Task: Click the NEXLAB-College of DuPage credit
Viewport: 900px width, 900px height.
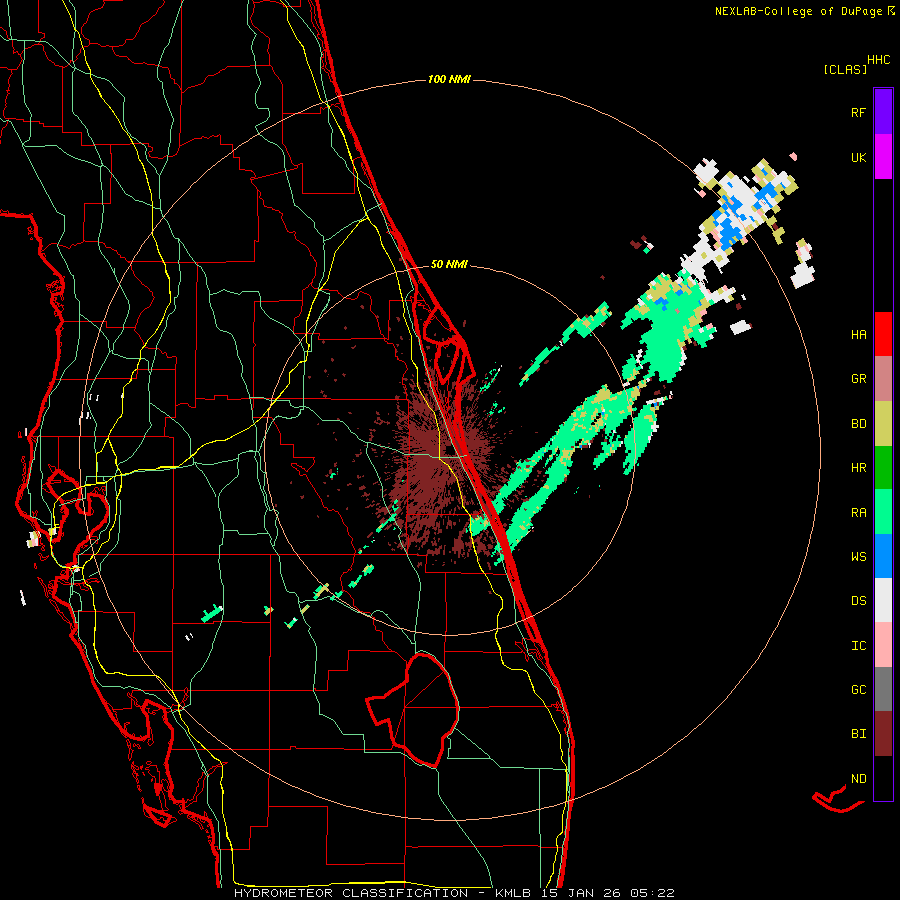Action: 798,11
